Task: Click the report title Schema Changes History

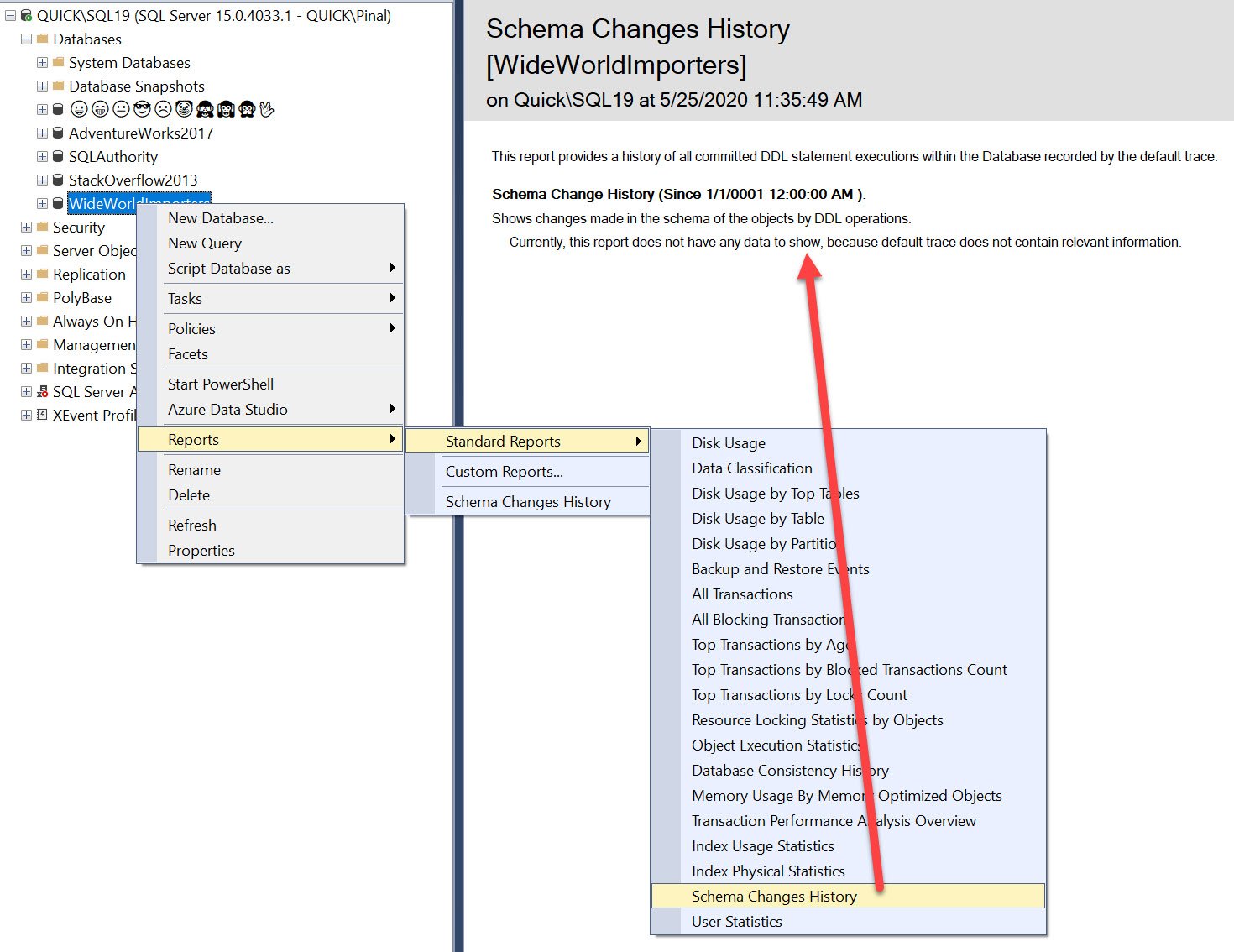Action: point(638,29)
